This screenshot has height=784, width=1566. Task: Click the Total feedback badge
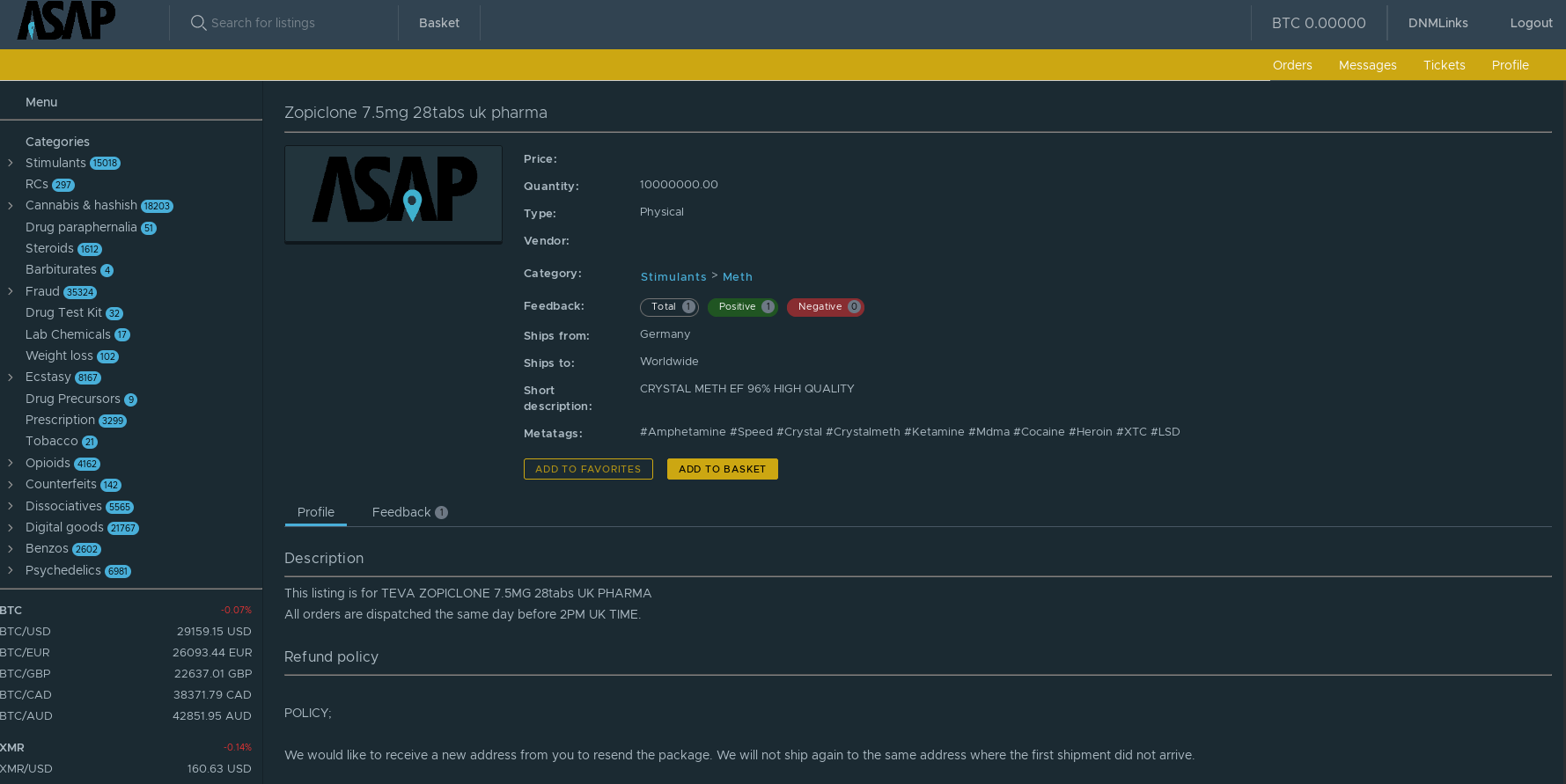(x=669, y=307)
